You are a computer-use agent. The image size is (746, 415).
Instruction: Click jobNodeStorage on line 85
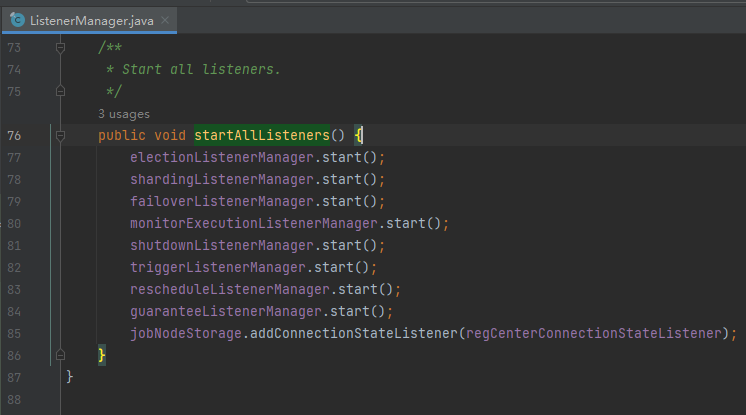(186, 333)
